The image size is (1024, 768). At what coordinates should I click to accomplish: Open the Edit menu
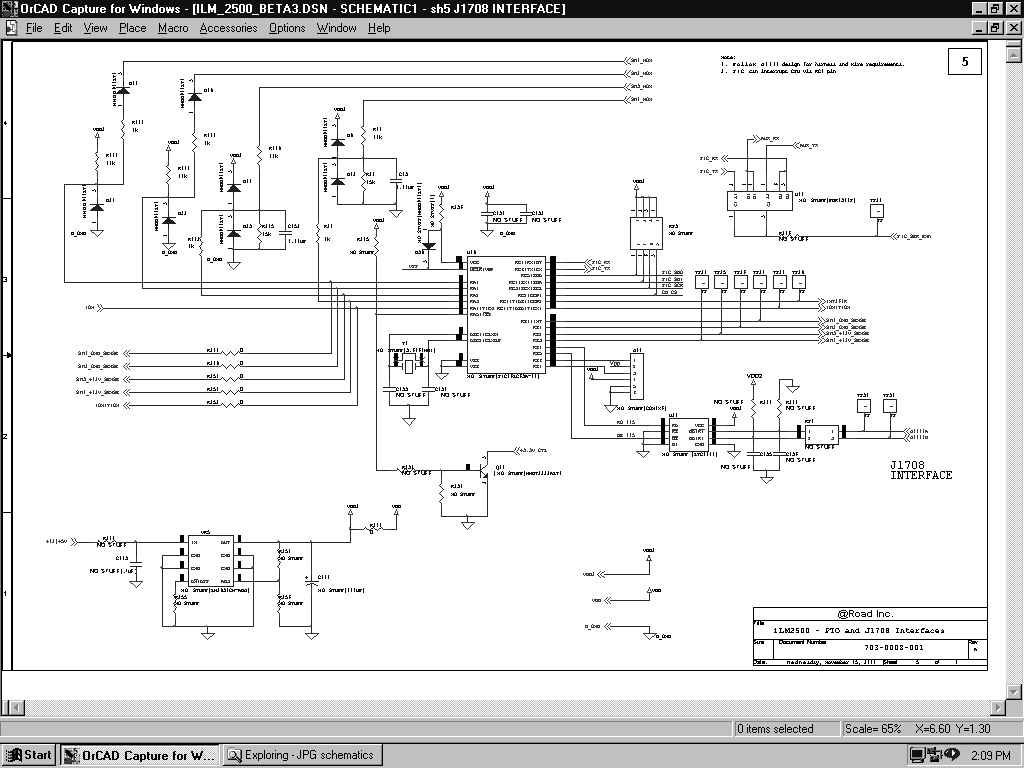(x=63, y=28)
